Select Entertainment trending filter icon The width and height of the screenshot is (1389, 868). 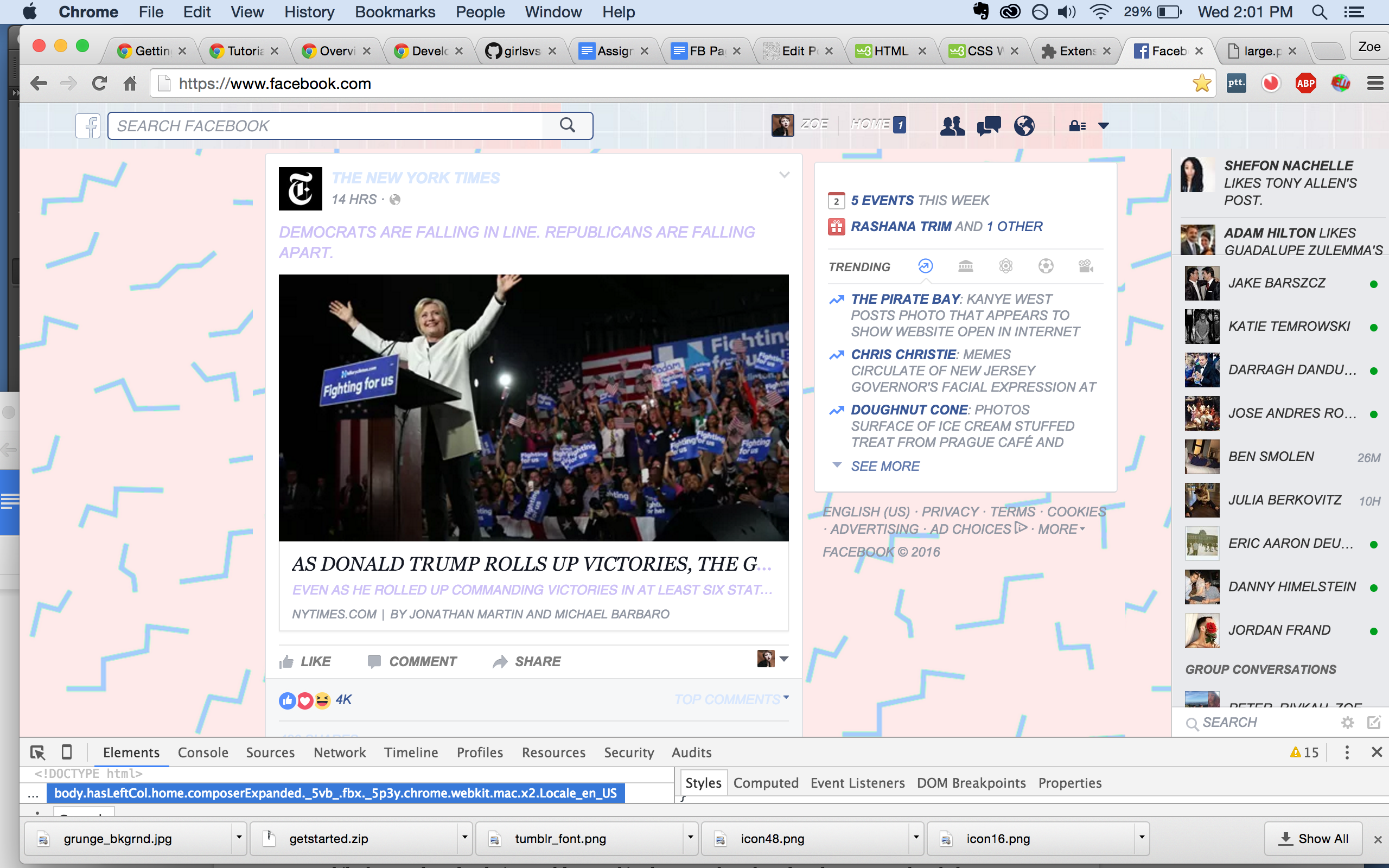click(1086, 266)
